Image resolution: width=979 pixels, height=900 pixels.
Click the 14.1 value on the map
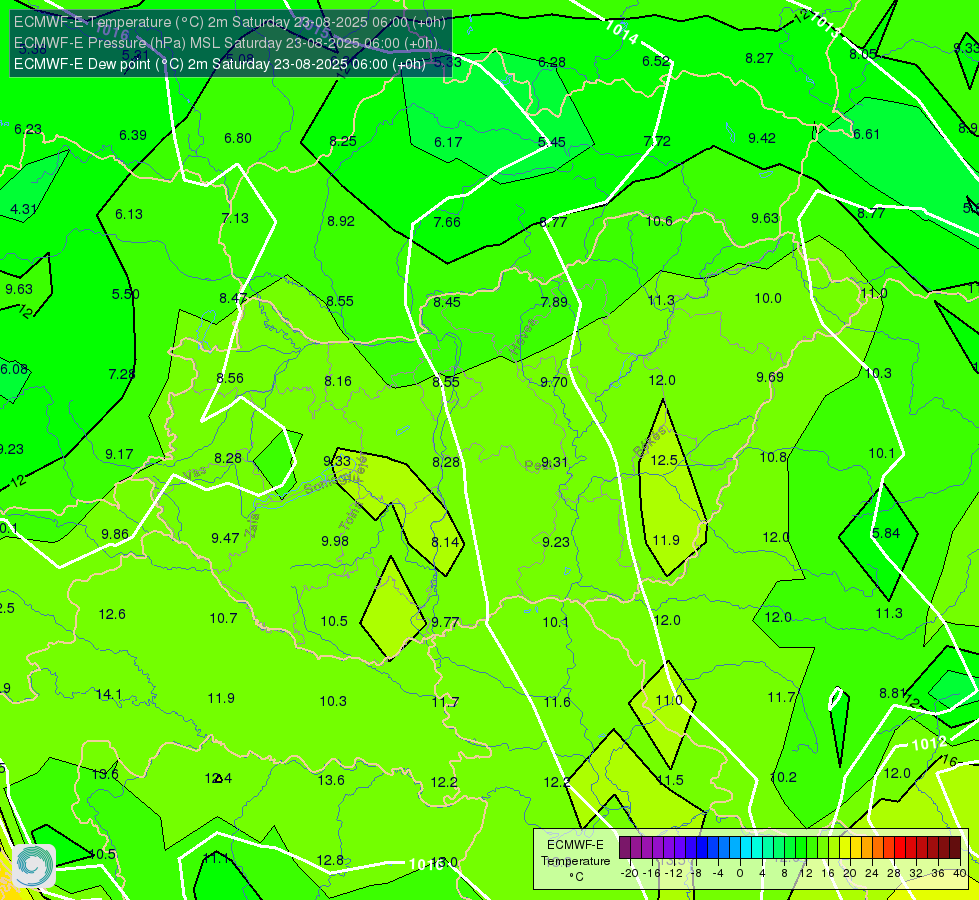pyautogui.click(x=109, y=695)
